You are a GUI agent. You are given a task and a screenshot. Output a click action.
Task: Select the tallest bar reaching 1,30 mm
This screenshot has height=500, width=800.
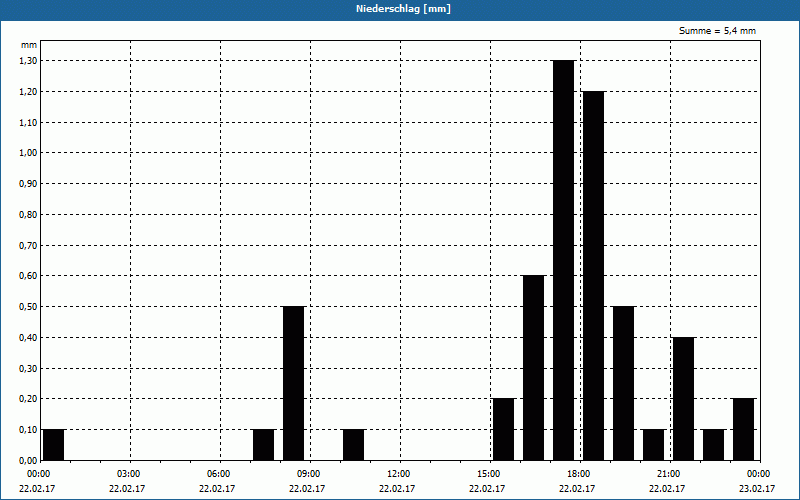563,260
